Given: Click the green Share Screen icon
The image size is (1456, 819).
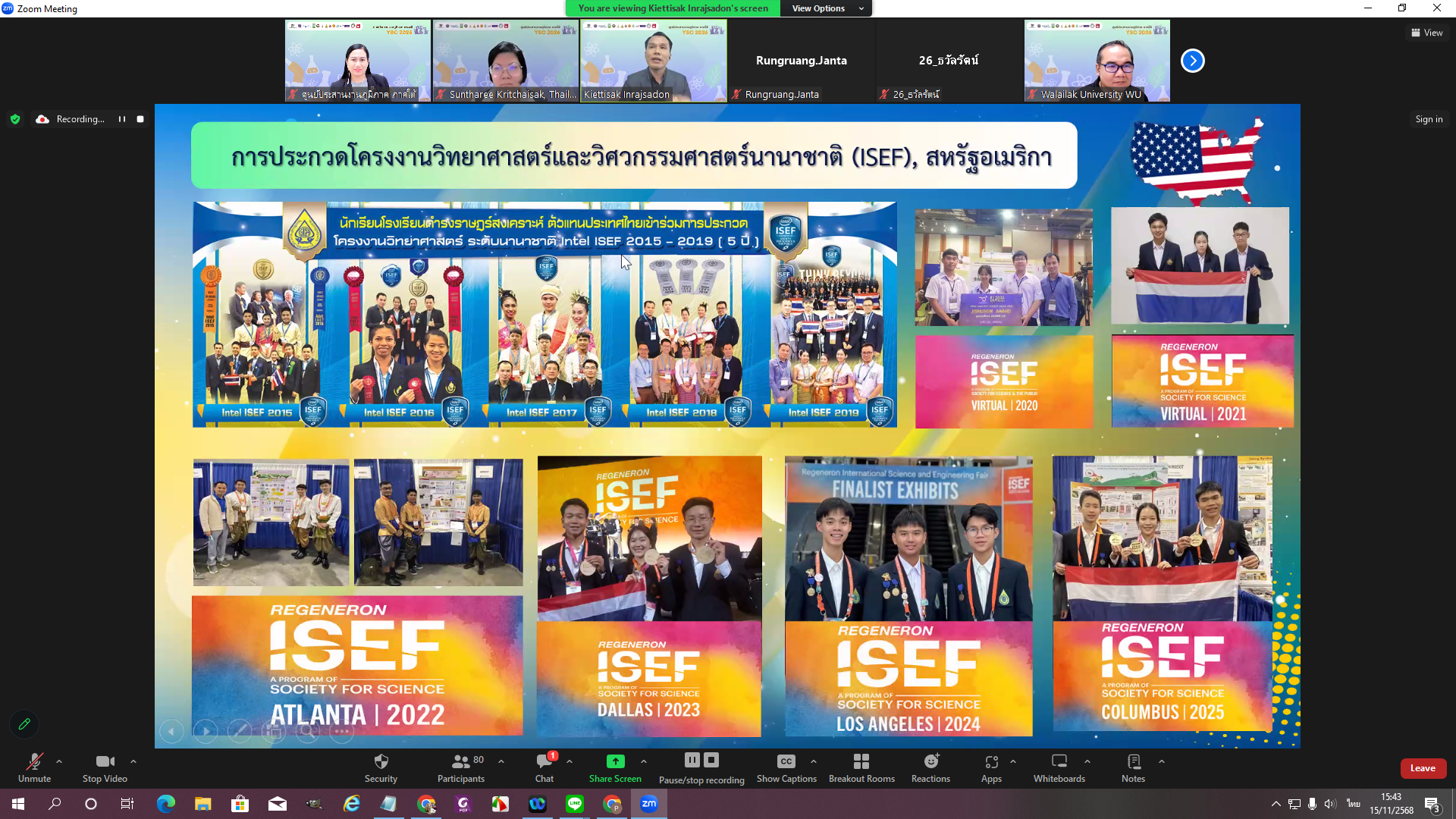Looking at the screenshot, I should 615,761.
